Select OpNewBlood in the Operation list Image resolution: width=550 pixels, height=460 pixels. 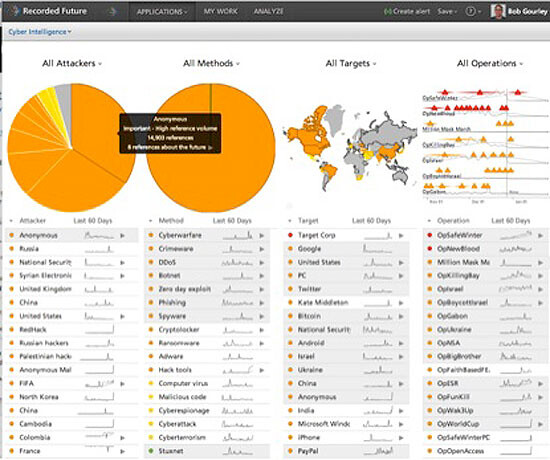458,249
